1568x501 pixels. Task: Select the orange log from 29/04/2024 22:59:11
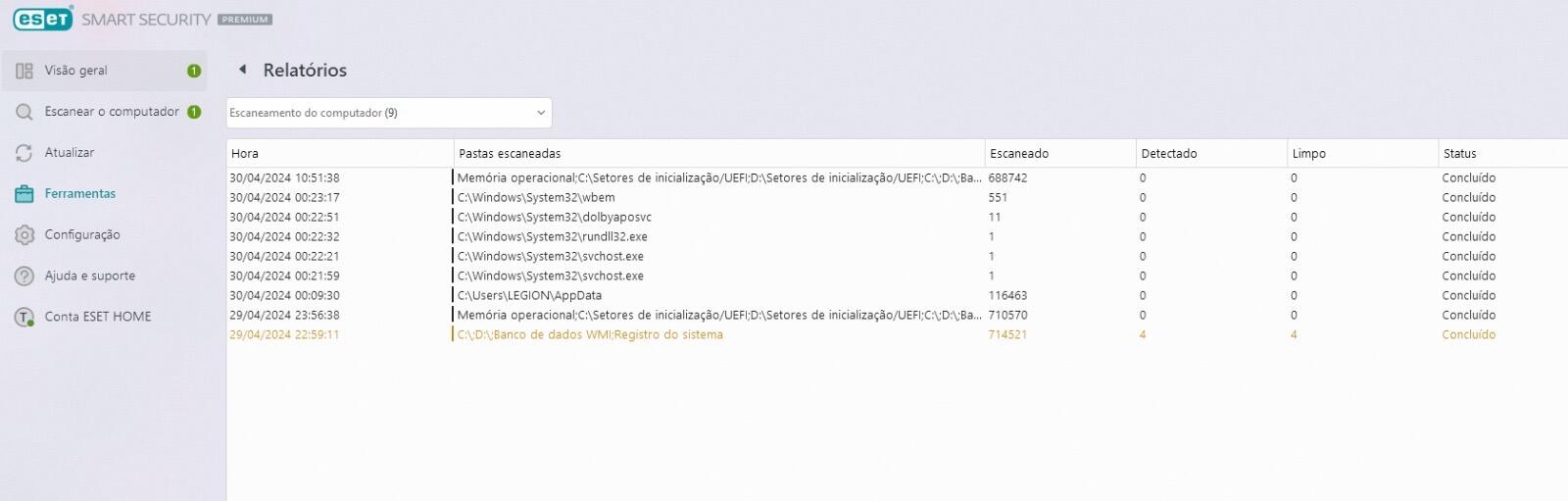click(x=897, y=335)
